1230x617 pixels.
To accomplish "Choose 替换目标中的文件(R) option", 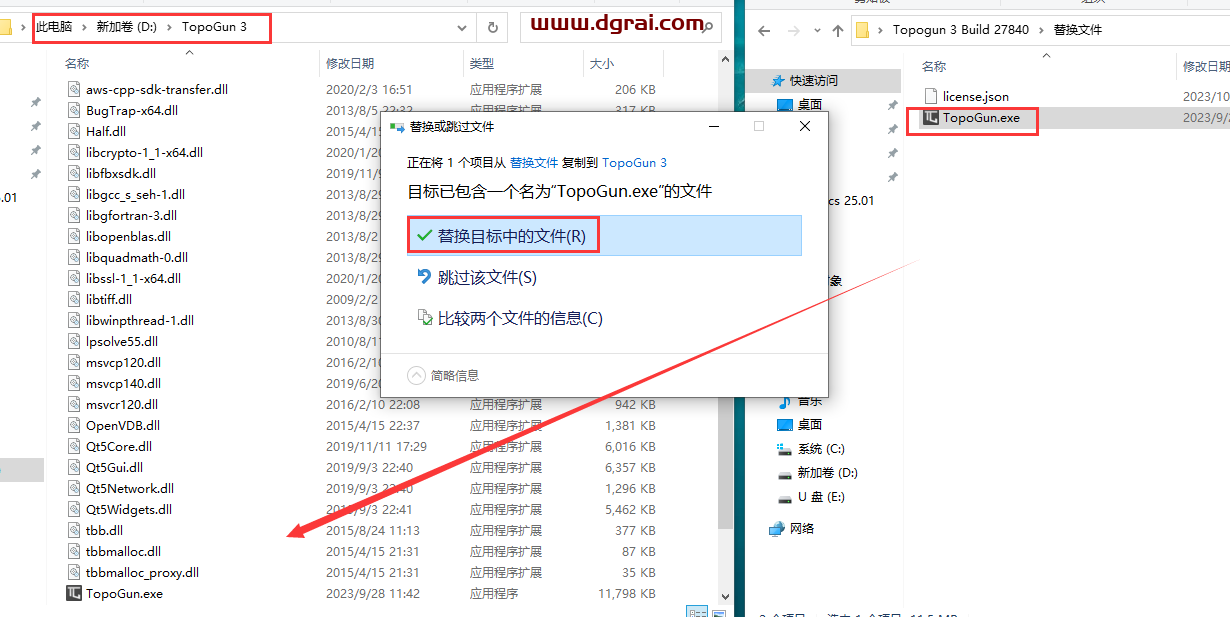I will (x=604, y=235).
